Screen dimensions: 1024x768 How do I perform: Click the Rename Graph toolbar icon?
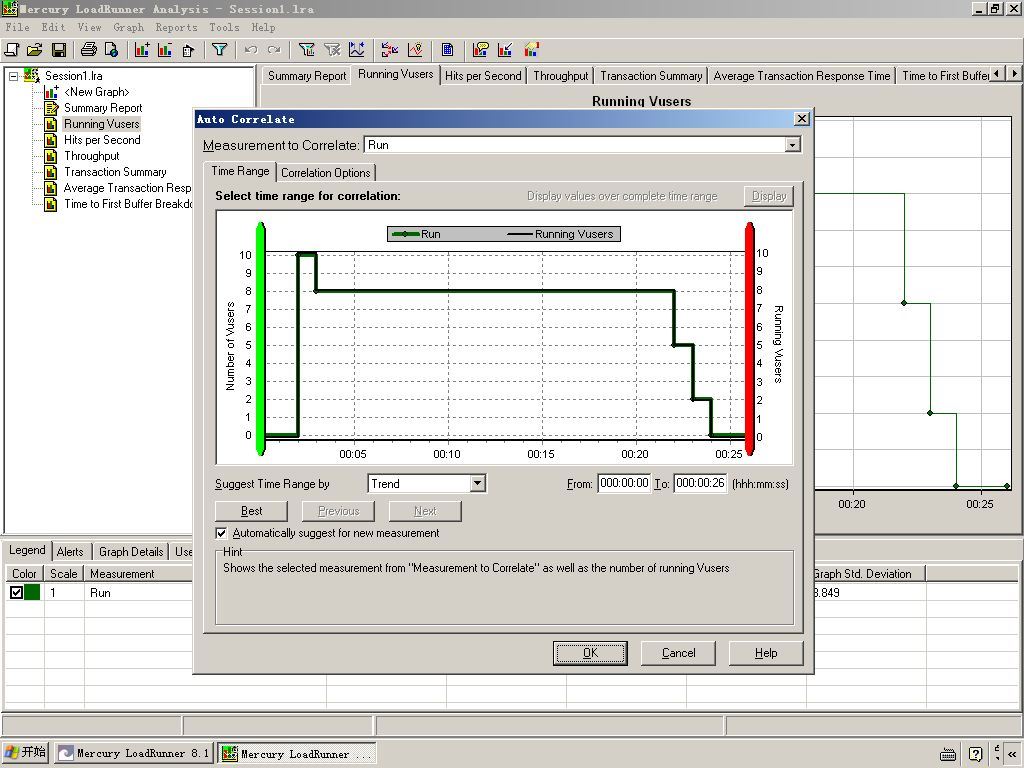click(x=188, y=50)
